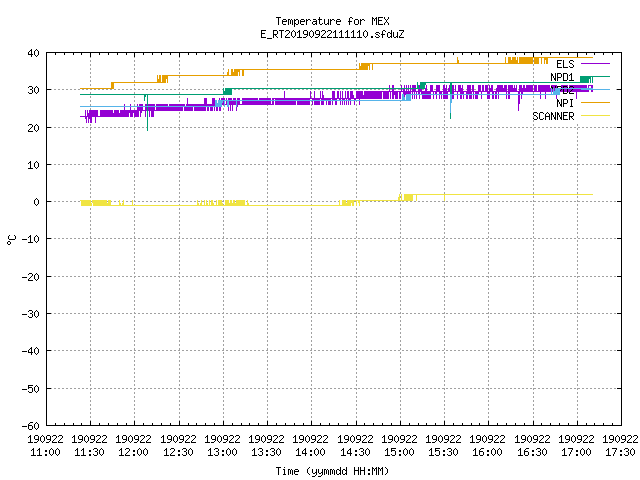Image resolution: width=640 pixels, height=480 pixels.
Task: Click the x-axis tick label 13:00
Action: pos(222,452)
